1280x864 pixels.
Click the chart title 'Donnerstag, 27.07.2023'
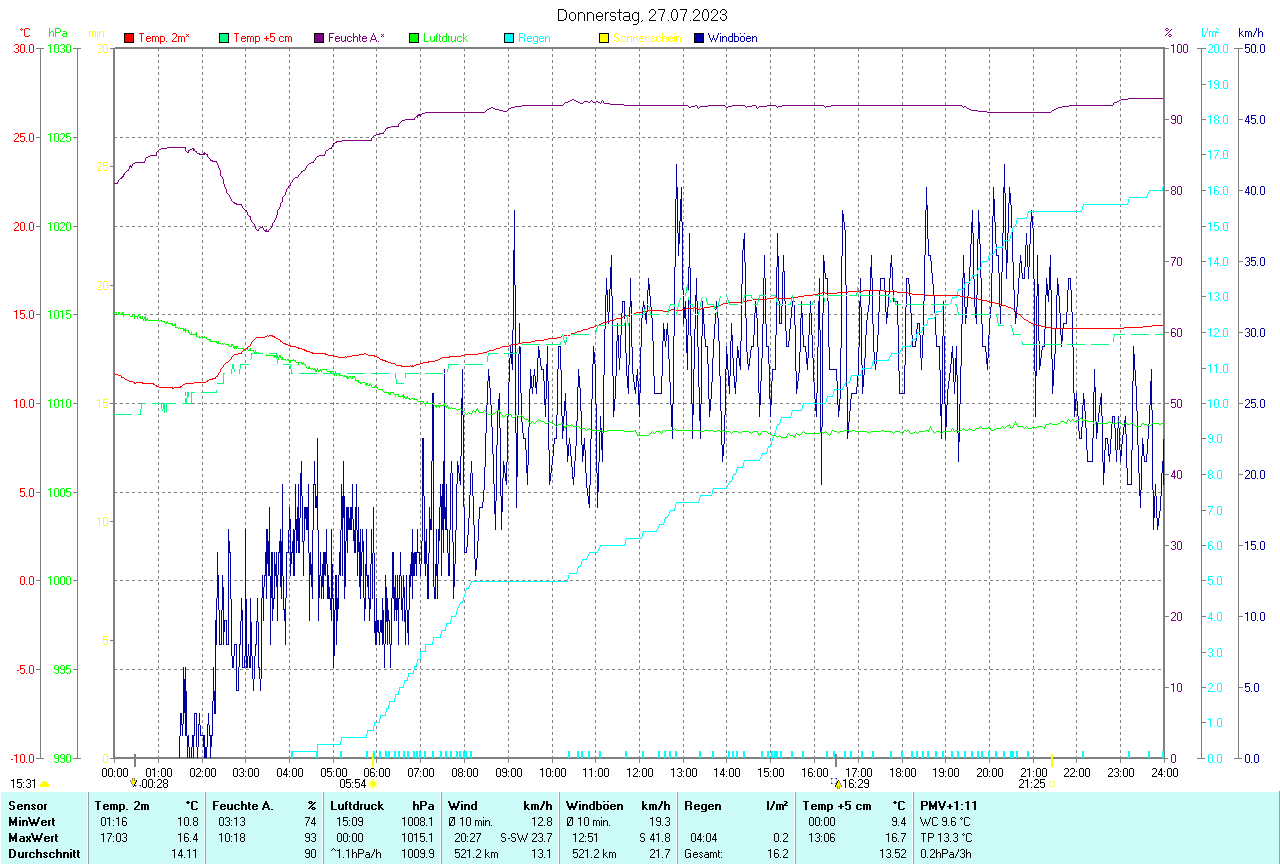pos(644,15)
